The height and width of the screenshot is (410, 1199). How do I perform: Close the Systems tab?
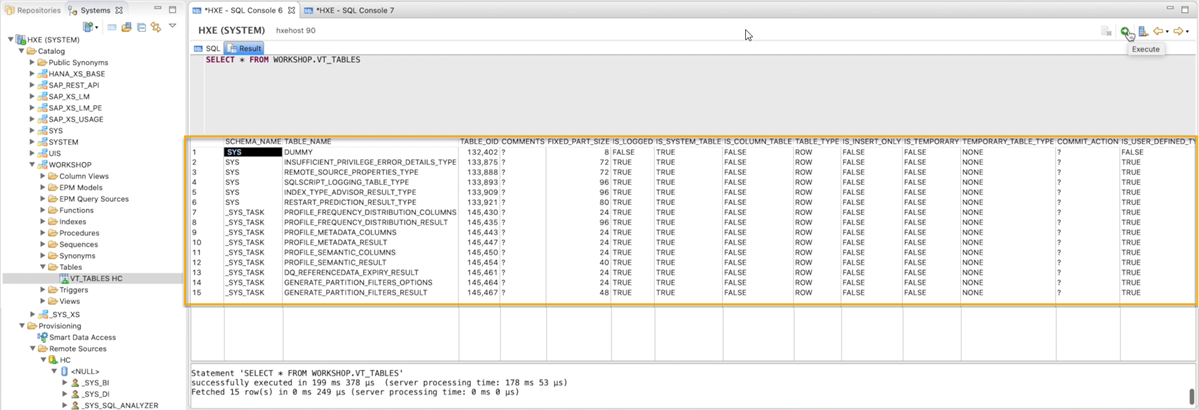click(x=119, y=11)
